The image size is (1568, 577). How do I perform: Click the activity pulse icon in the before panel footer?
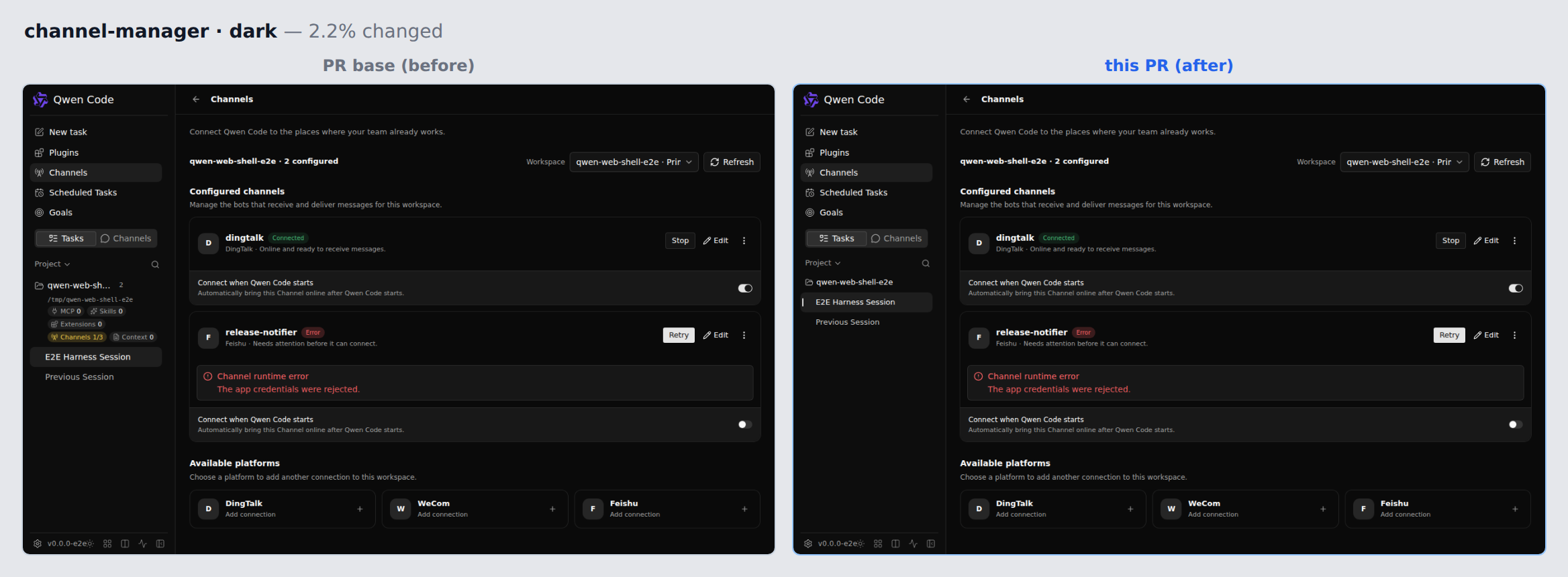coord(142,543)
